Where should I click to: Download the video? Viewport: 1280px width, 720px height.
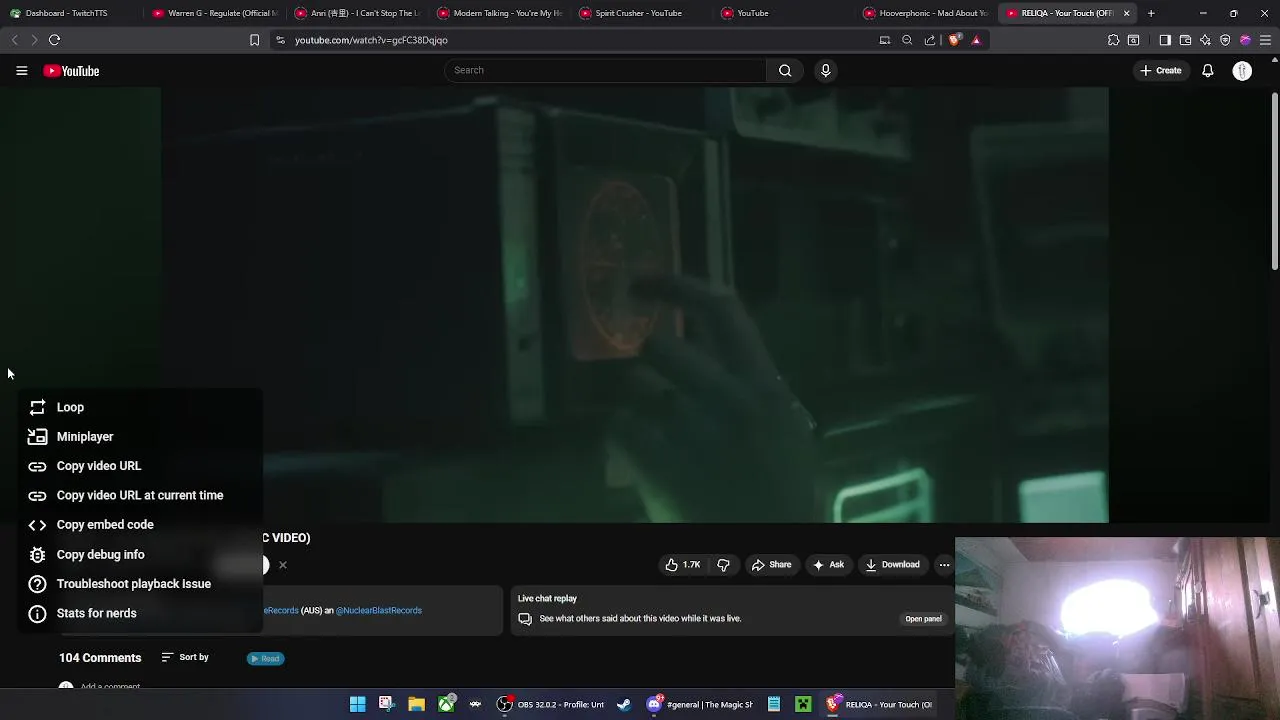pyautogui.click(x=893, y=565)
